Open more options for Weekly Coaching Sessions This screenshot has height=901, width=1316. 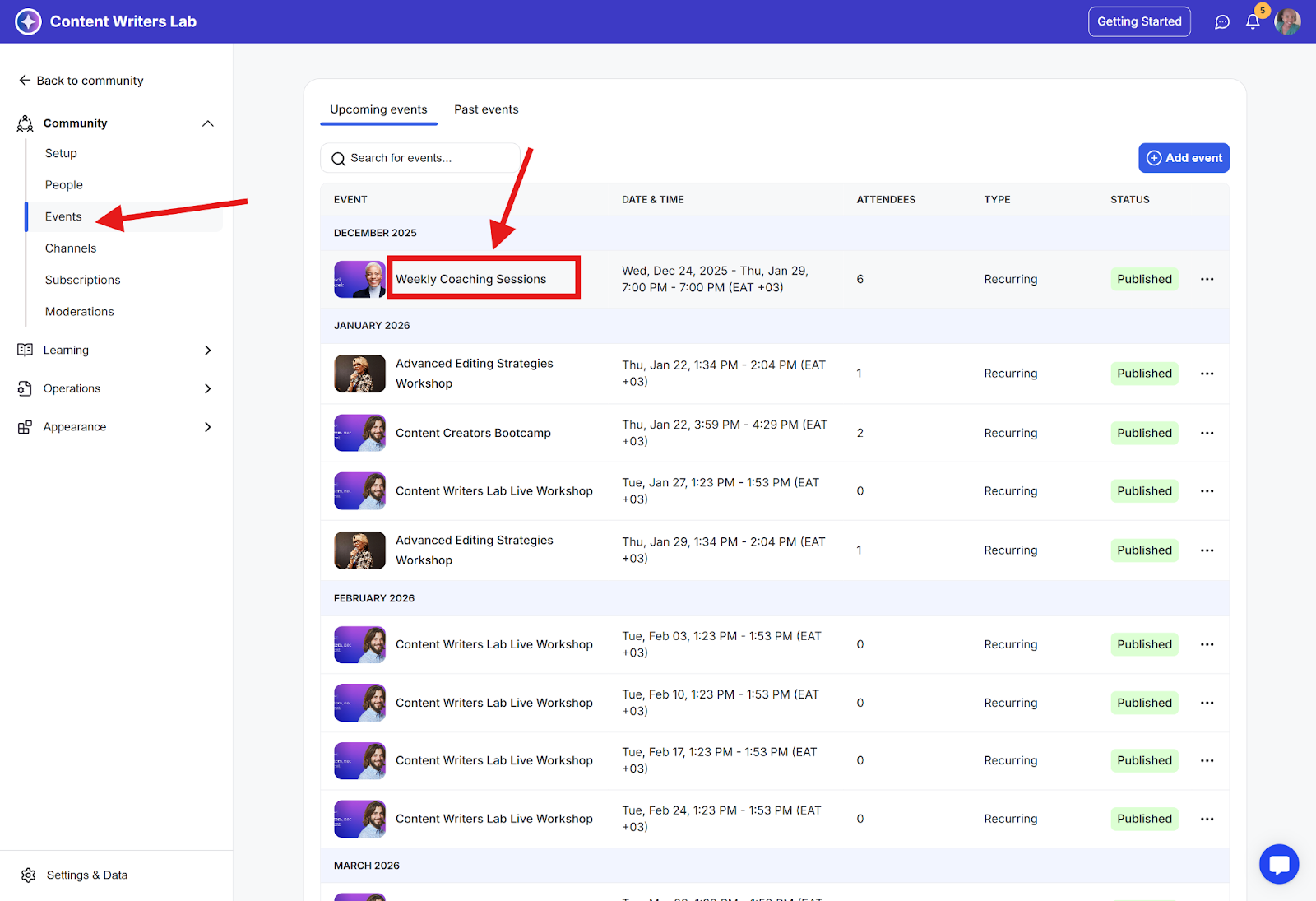tap(1207, 279)
